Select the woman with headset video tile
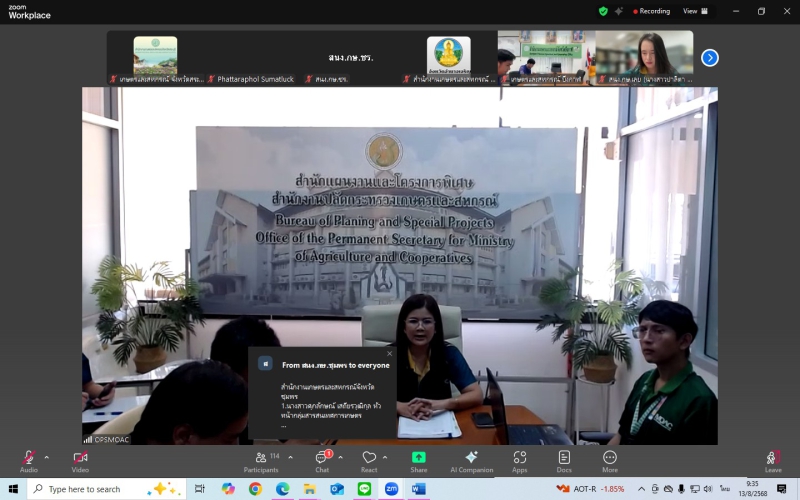This screenshot has width=800, height=500. click(644, 58)
